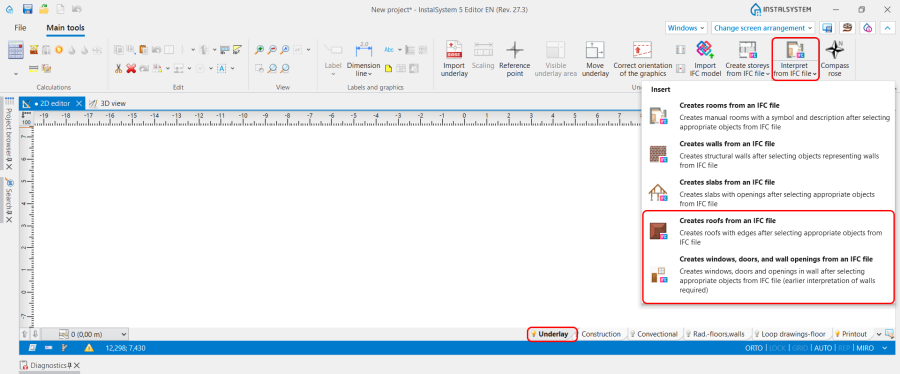This screenshot has width=900, height=374.
Task: Choose Creates roofs from an IFC file
Action: click(x=767, y=231)
